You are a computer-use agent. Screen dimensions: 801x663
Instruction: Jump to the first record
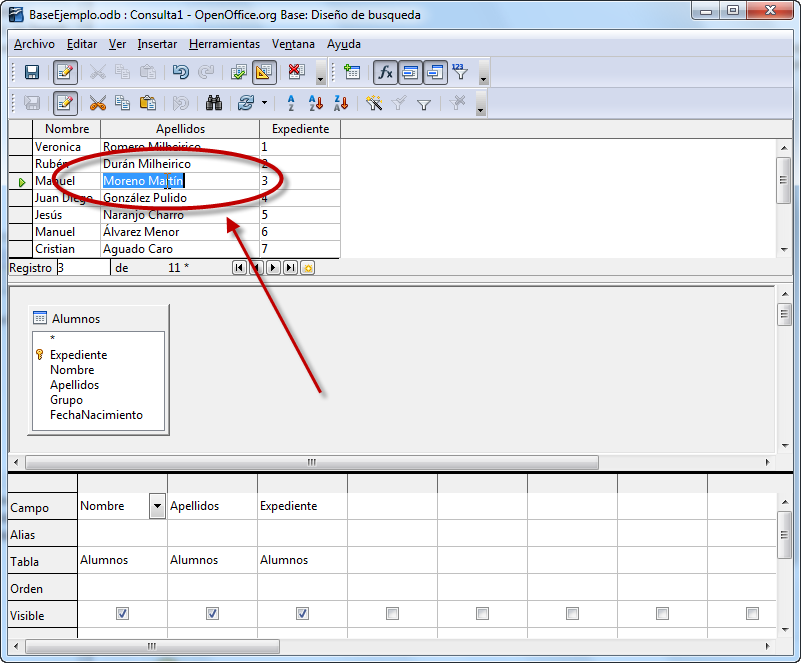[239, 268]
